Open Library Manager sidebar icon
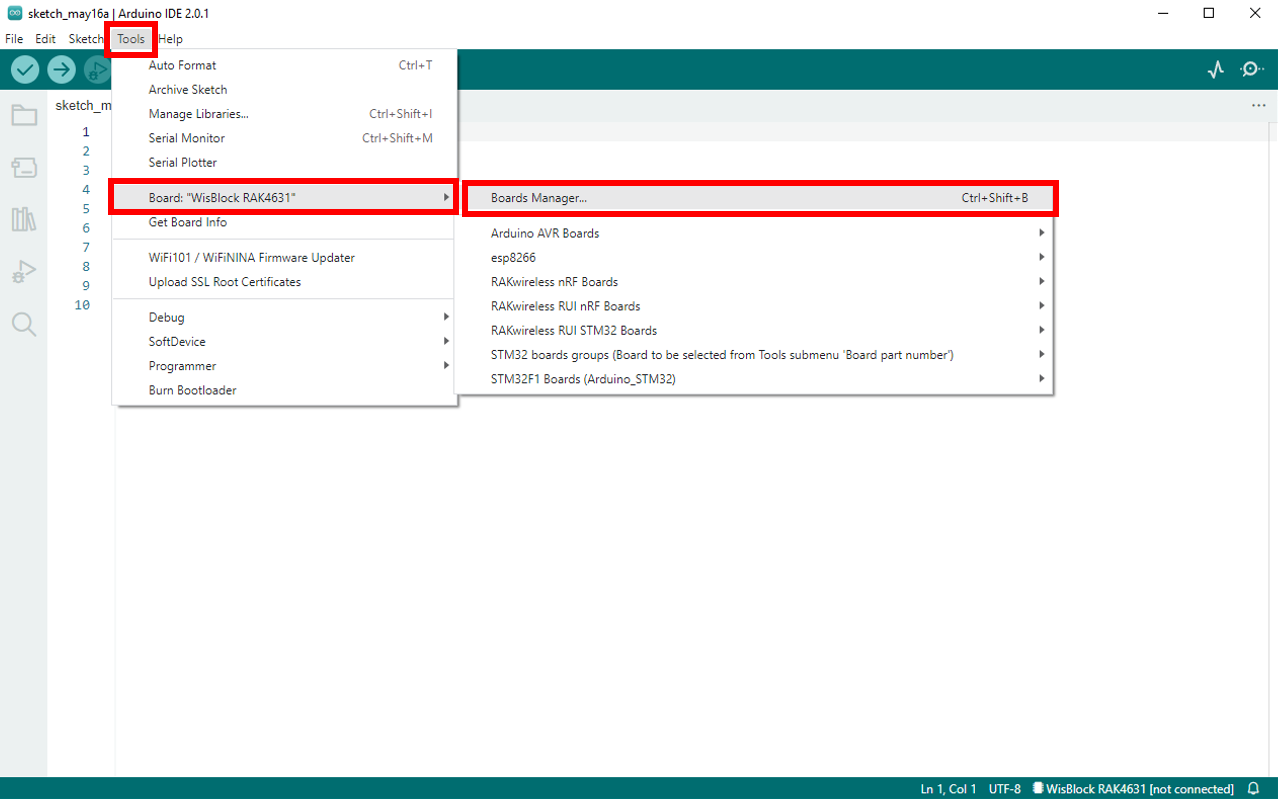 (x=24, y=219)
